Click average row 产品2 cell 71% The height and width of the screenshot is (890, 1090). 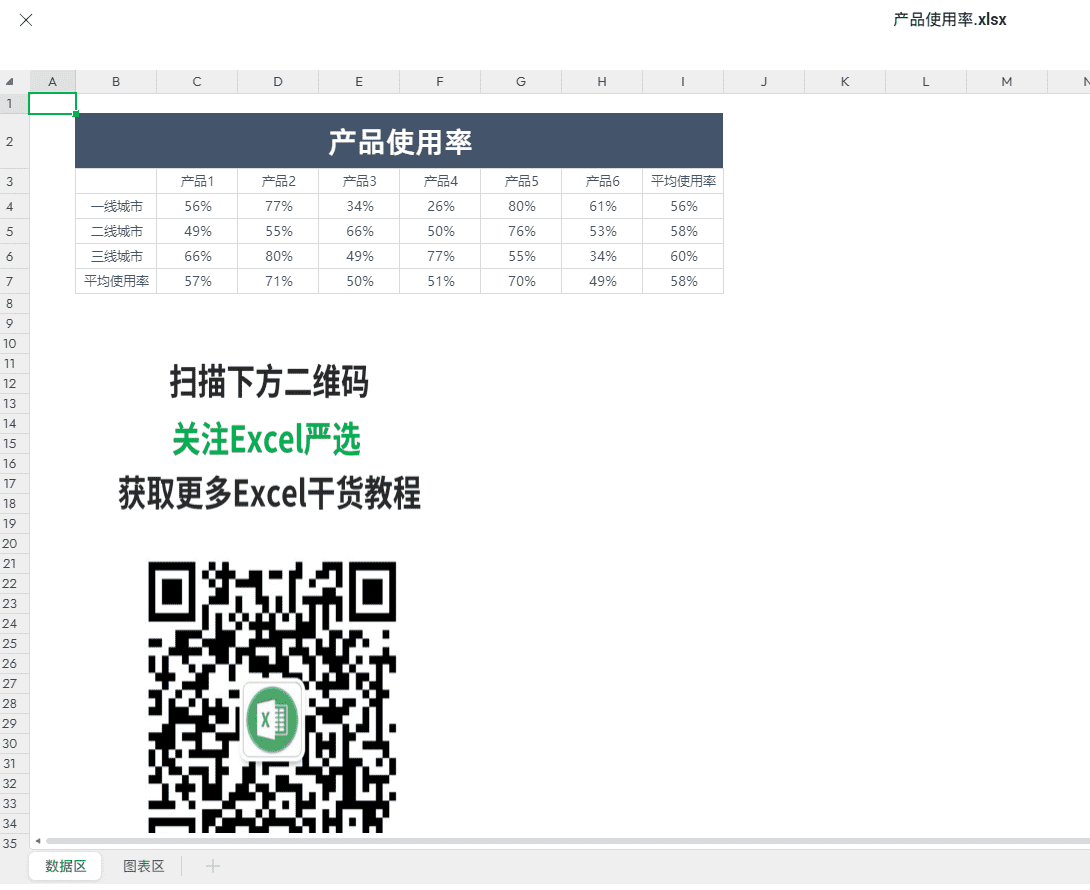pos(278,282)
